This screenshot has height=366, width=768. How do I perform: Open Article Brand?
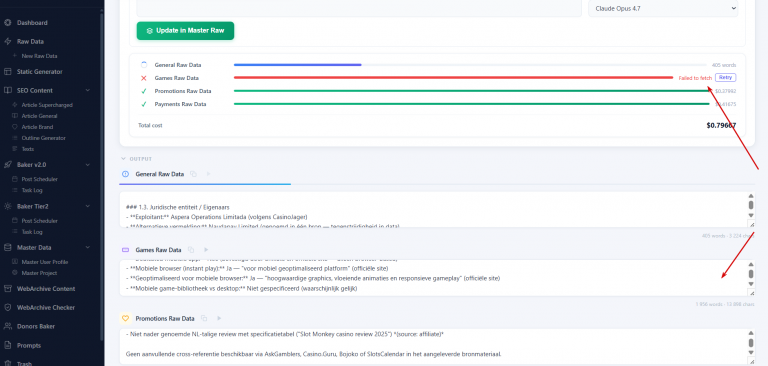click(x=37, y=127)
